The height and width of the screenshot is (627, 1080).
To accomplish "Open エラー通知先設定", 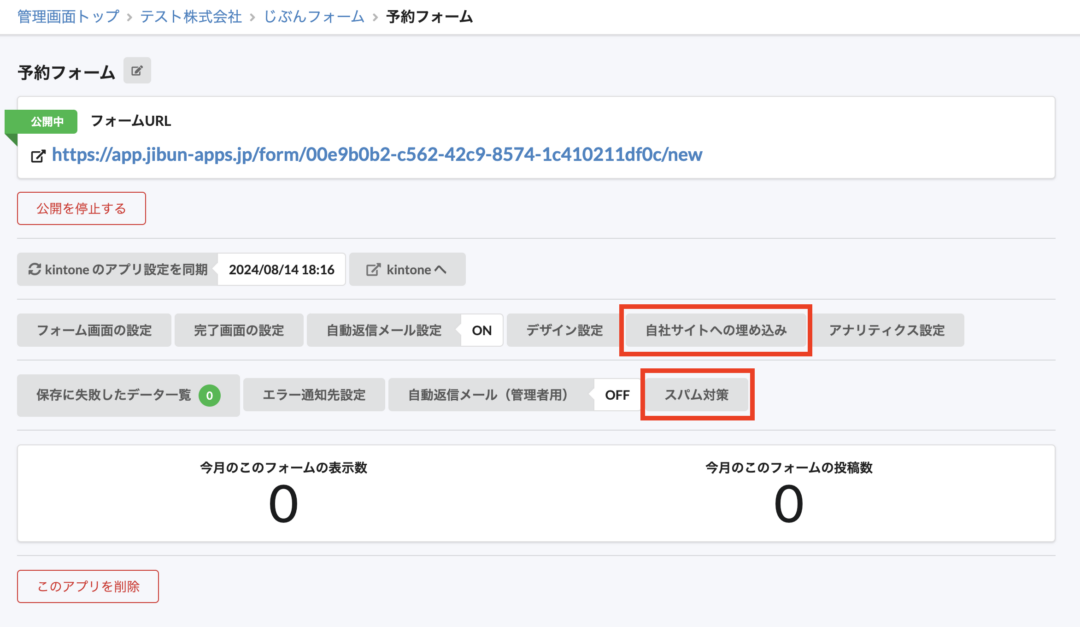I will click(311, 394).
